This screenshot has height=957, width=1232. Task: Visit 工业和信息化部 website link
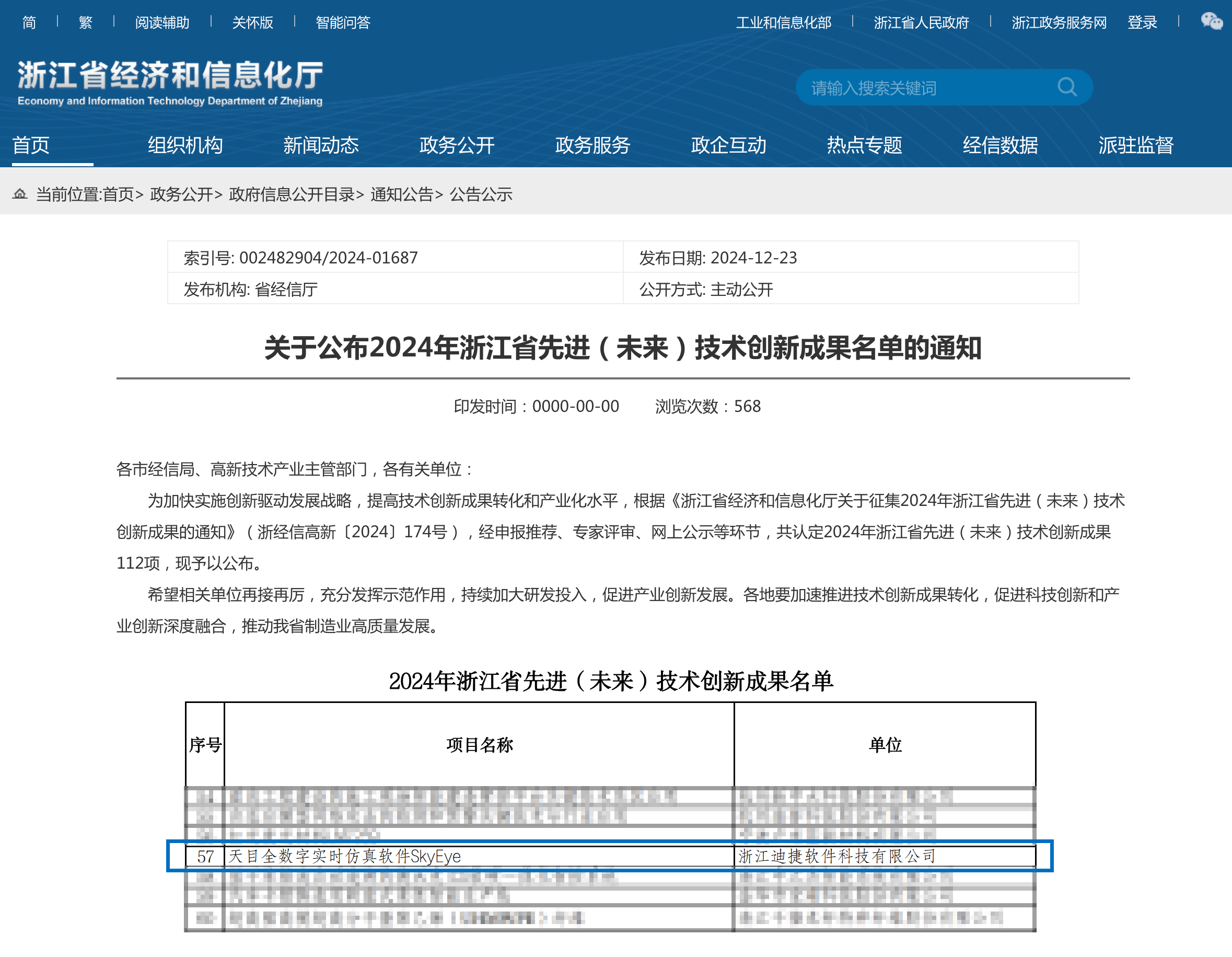point(783,22)
